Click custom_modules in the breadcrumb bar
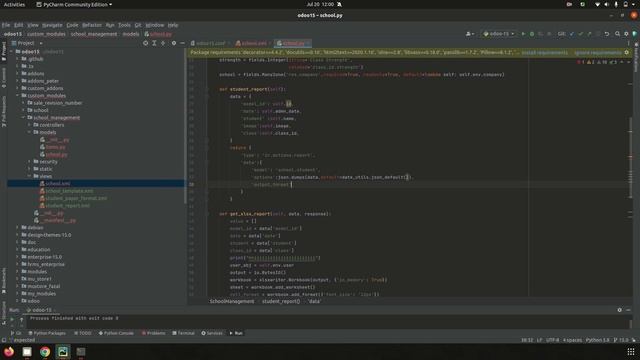Screen dimensions: 640x360 click(x=46, y=34)
